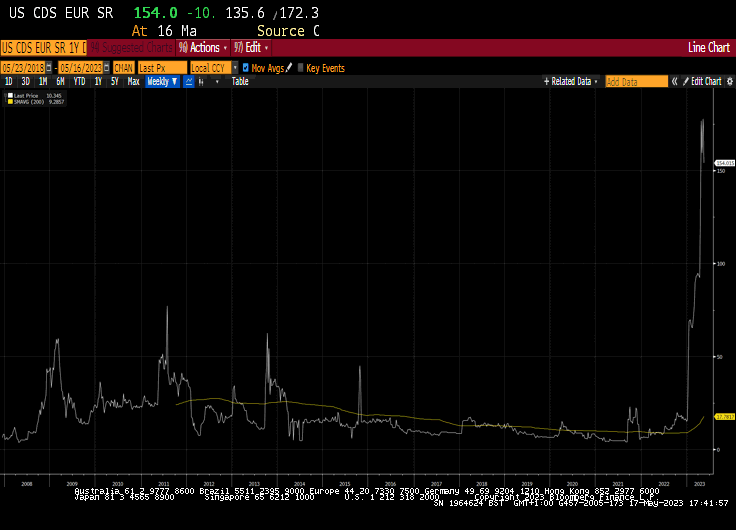Click the Key Events label
The height and width of the screenshot is (530, 736).
325,68
